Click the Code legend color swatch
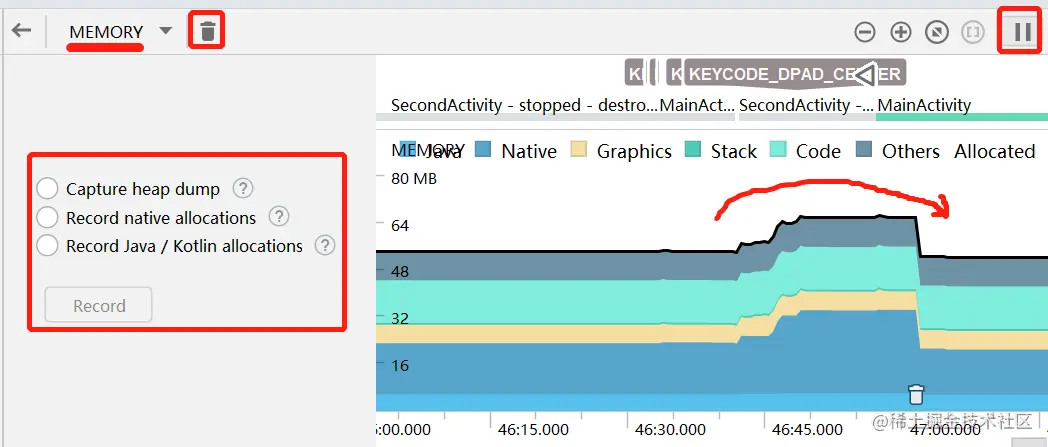This screenshot has height=447, width=1048. tap(779, 151)
